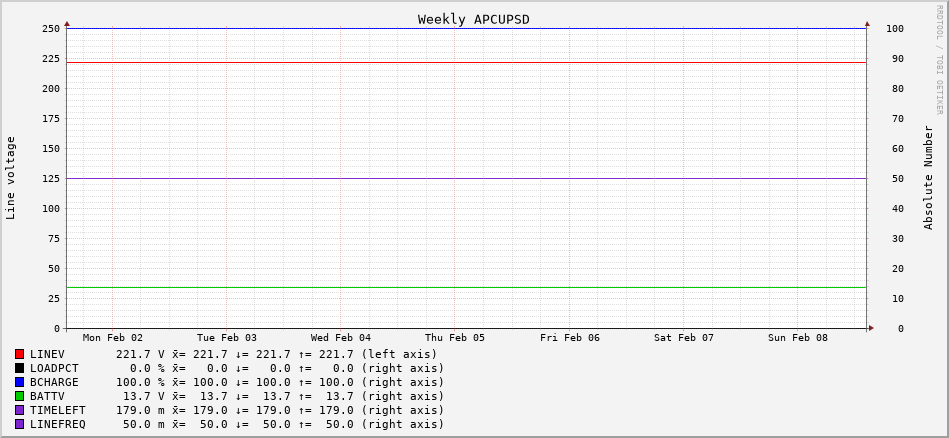Click the green BATTV legend swatch
The width and height of the screenshot is (949, 438).
(19, 396)
